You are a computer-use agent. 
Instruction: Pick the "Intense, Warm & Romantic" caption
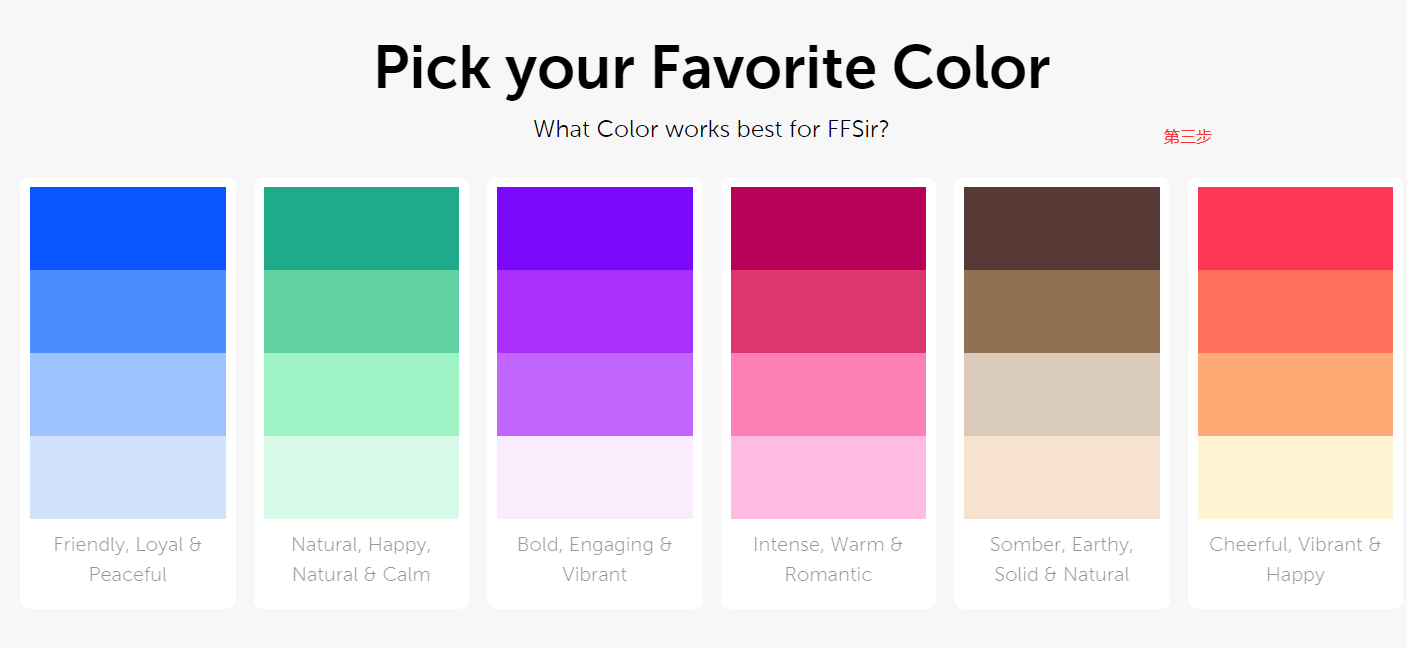[828, 559]
